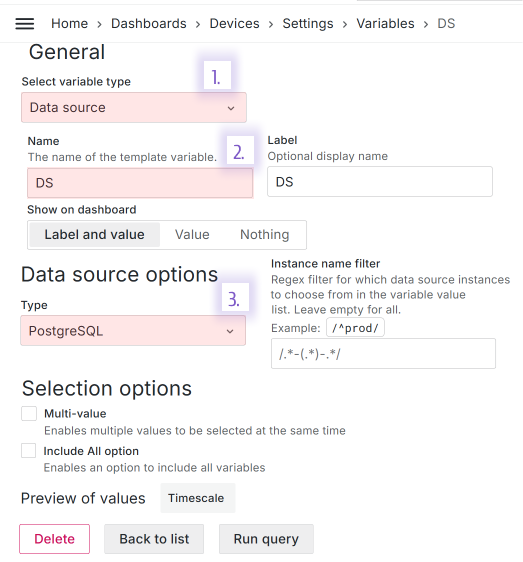Enable the Multi-value checkbox
This screenshot has height=562, width=523.
pos(29,413)
